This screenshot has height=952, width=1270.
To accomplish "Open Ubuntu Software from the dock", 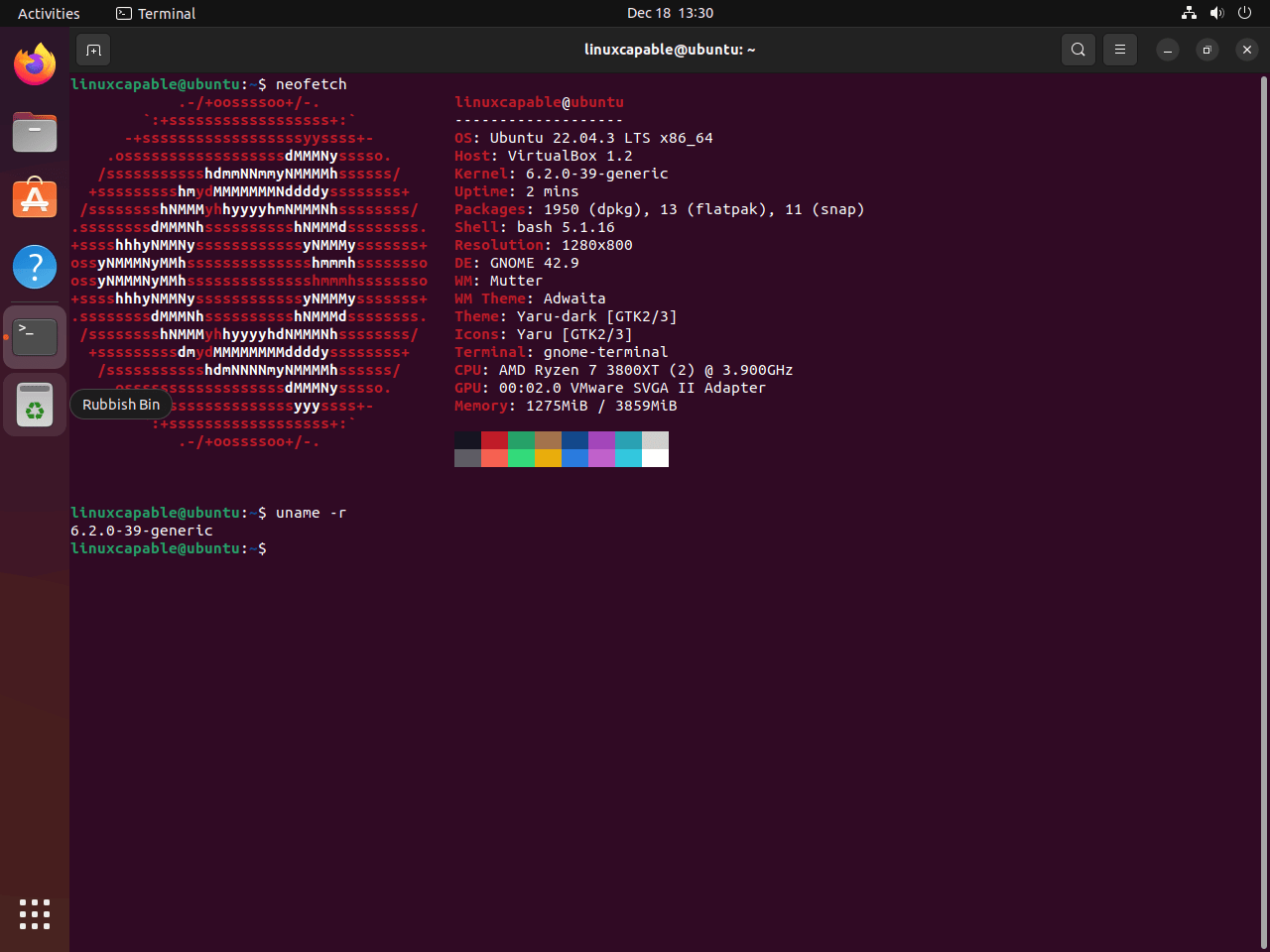I will click(35, 198).
